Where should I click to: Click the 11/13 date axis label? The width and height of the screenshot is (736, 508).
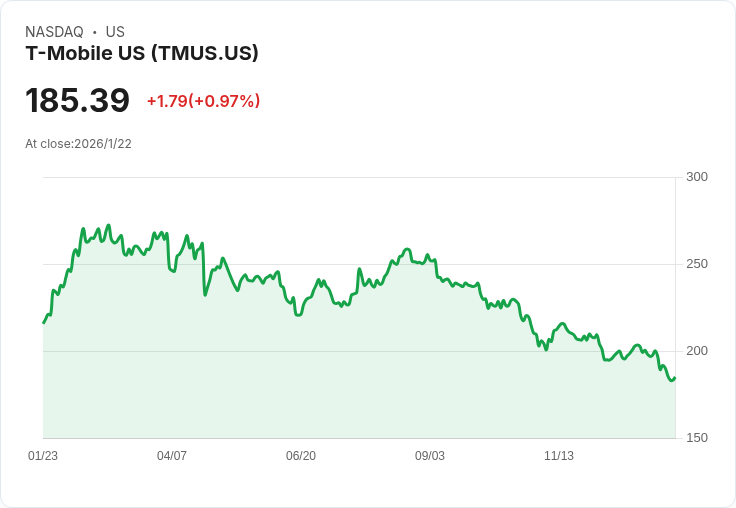(x=559, y=456)
